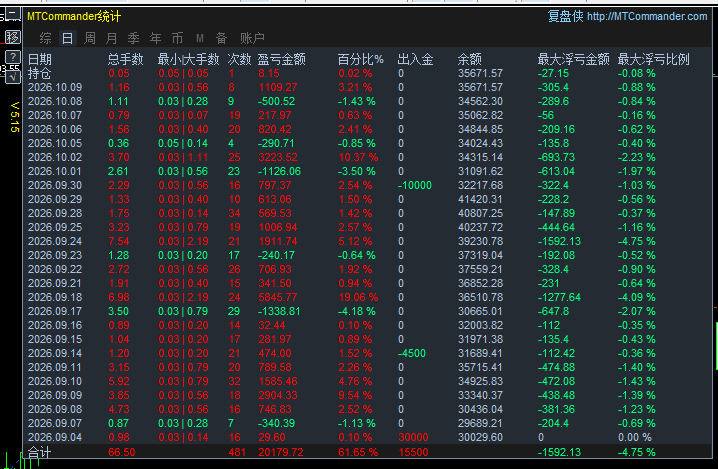The image size is (718, 469).
Task: Click the 百分比% column header
Action: 361,59
